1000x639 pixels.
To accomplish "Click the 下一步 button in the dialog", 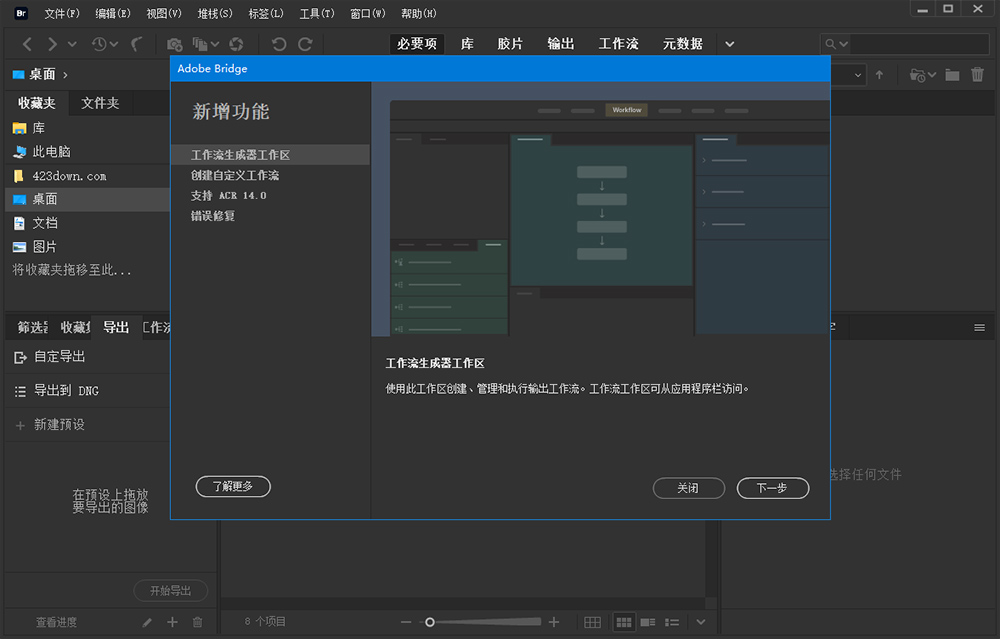I will pyautogui.click(x=773, y=488).
